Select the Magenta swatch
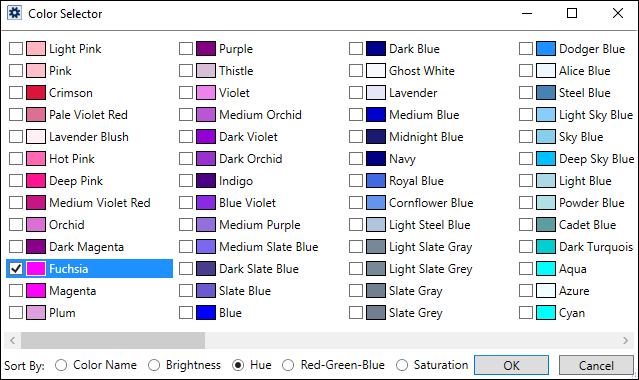This screenshot has width=639, height=380. 36,291
